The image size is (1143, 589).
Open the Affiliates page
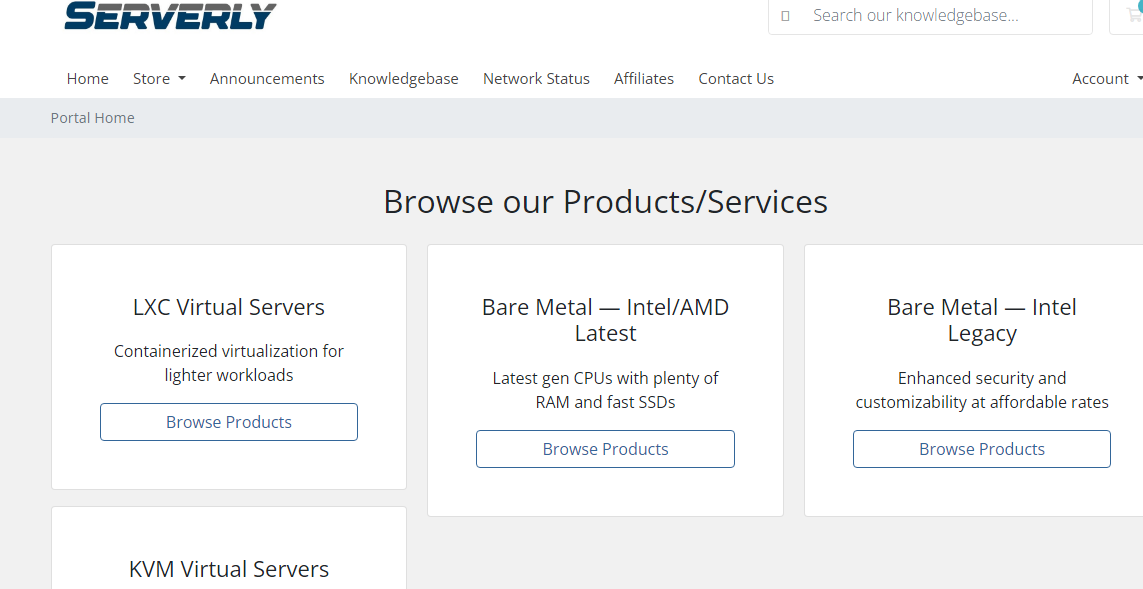click(644, 79)
